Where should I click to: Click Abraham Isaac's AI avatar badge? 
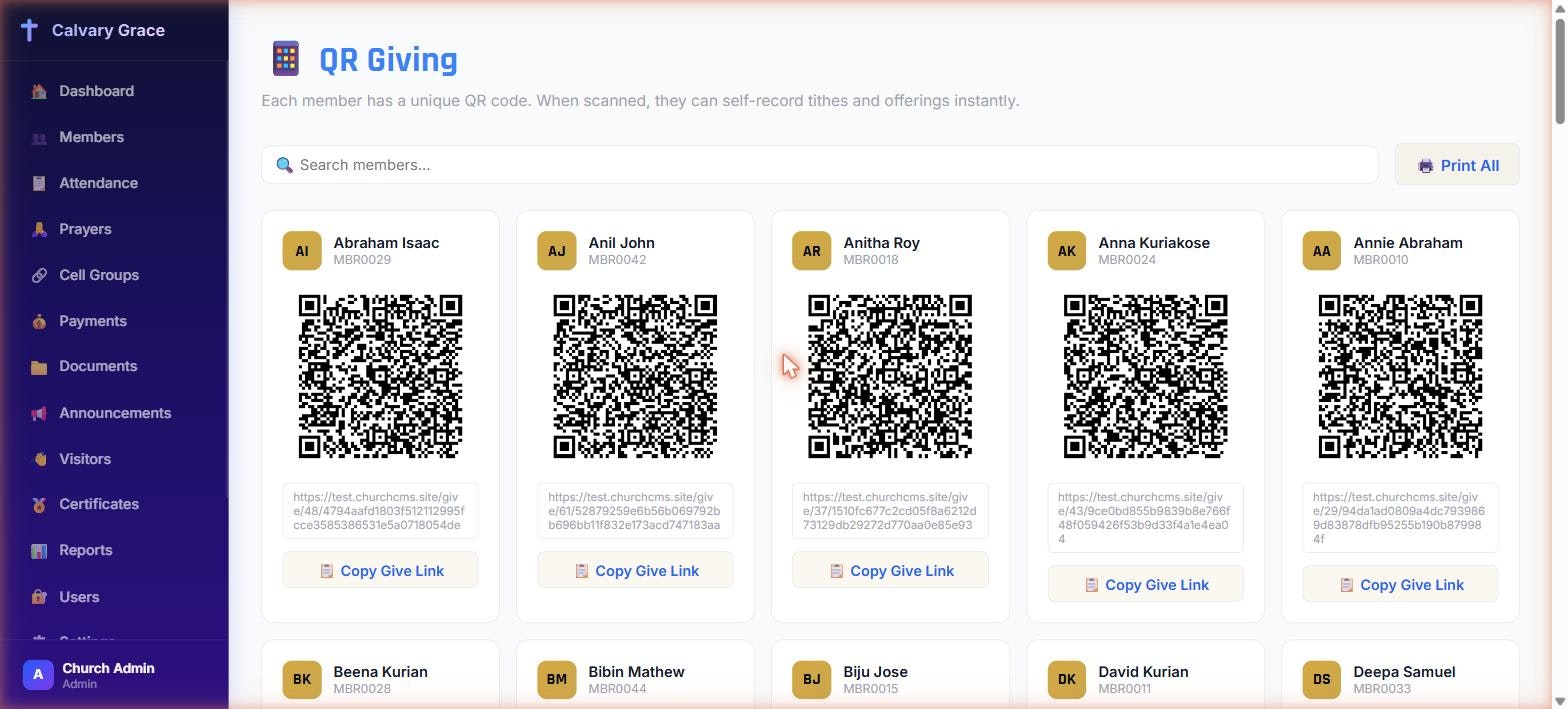302,251
